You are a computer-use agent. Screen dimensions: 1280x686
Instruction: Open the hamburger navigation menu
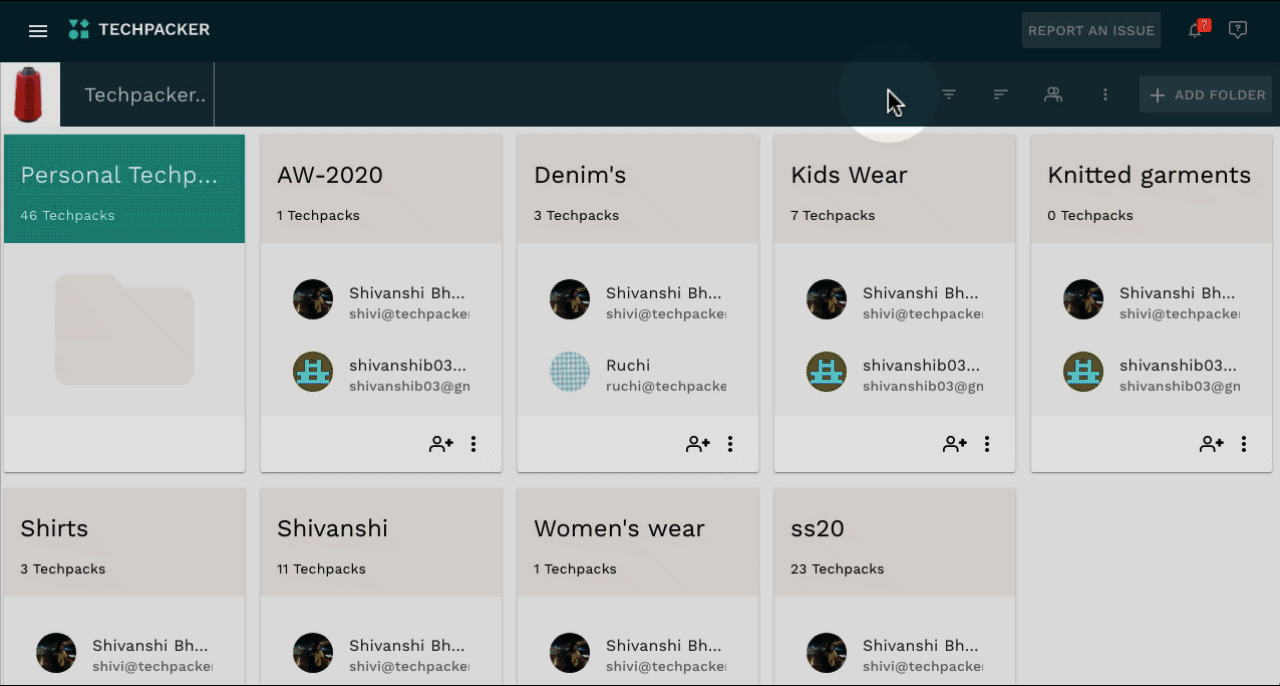tap(38, 31)
